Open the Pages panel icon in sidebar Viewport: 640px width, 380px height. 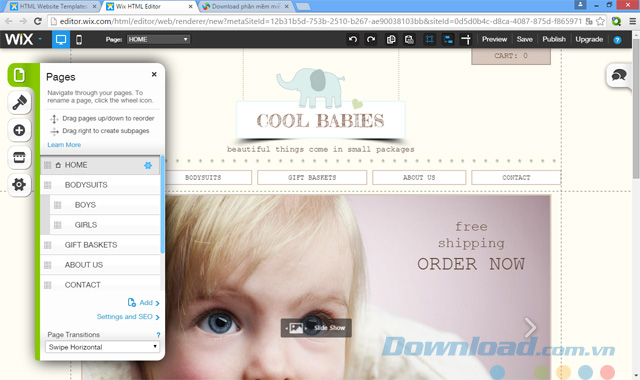[19, 75]
